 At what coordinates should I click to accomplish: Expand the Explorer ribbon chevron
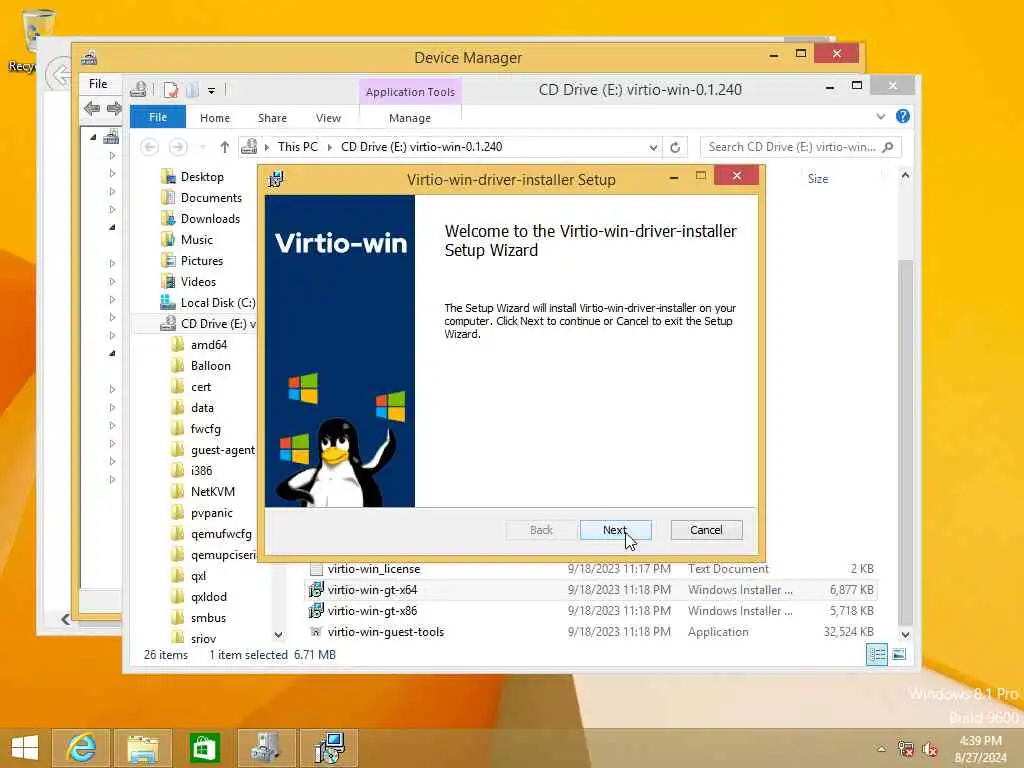tap(880, 116)
